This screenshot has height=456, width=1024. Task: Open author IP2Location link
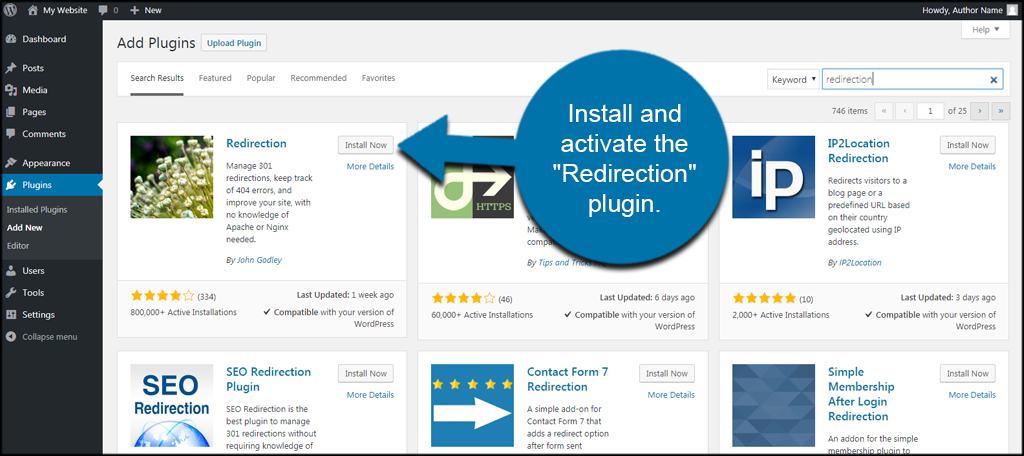coord(860,263)
